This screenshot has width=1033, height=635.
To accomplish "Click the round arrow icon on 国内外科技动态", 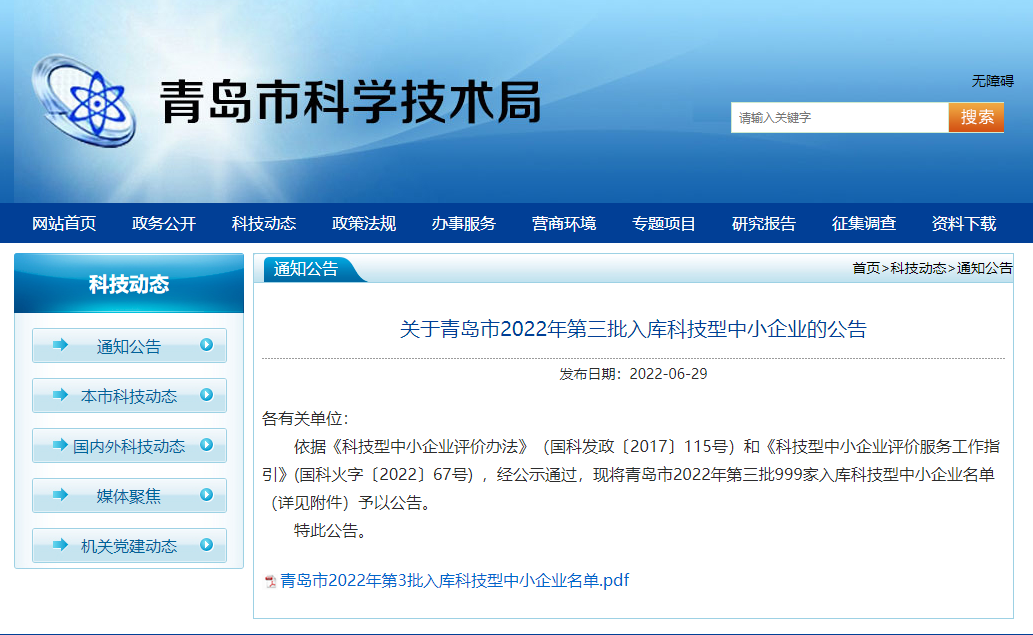I will click(x=206, y=445).
